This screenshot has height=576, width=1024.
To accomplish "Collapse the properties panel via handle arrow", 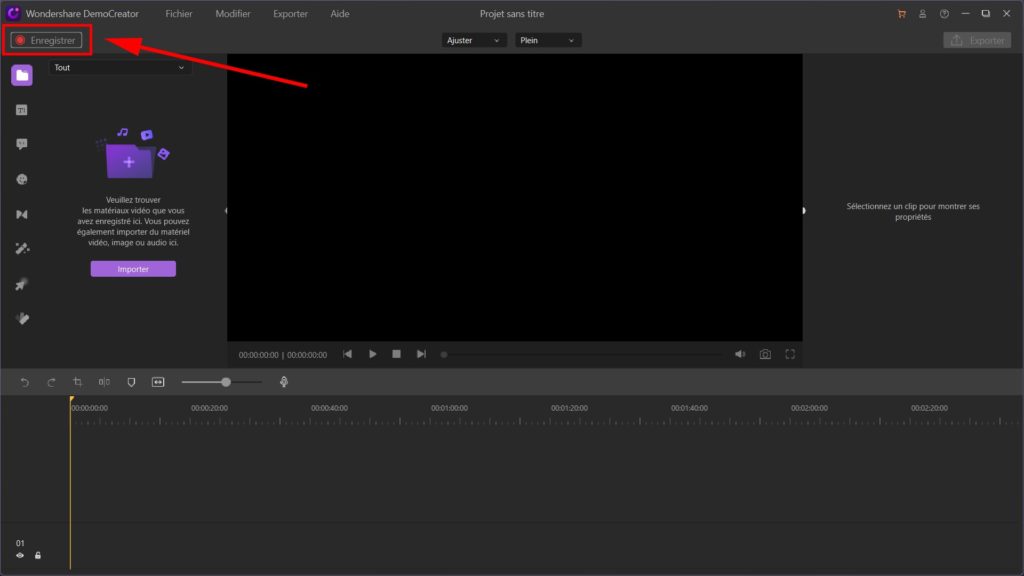I will (x=804, y=210).
